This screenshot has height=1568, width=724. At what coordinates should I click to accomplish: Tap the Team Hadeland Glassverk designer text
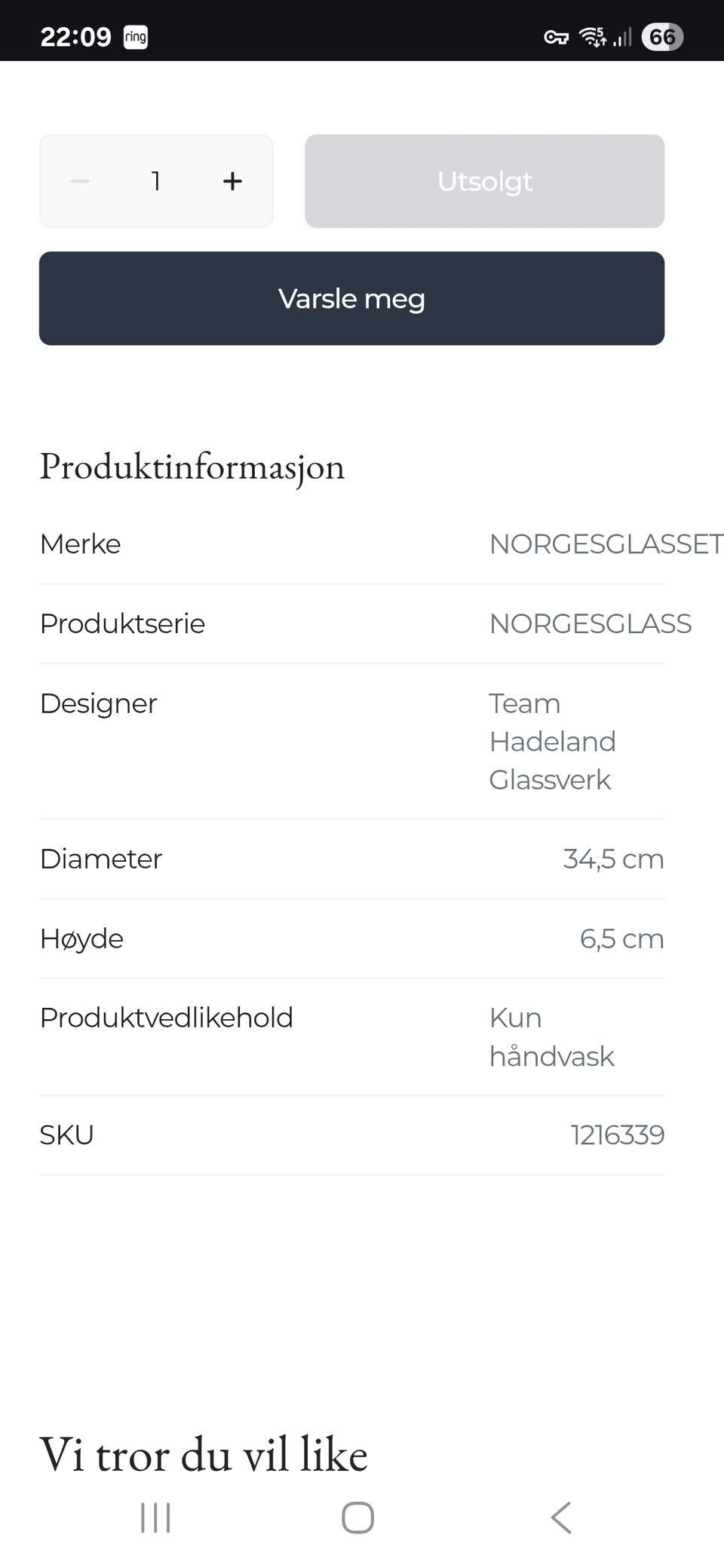552,741
